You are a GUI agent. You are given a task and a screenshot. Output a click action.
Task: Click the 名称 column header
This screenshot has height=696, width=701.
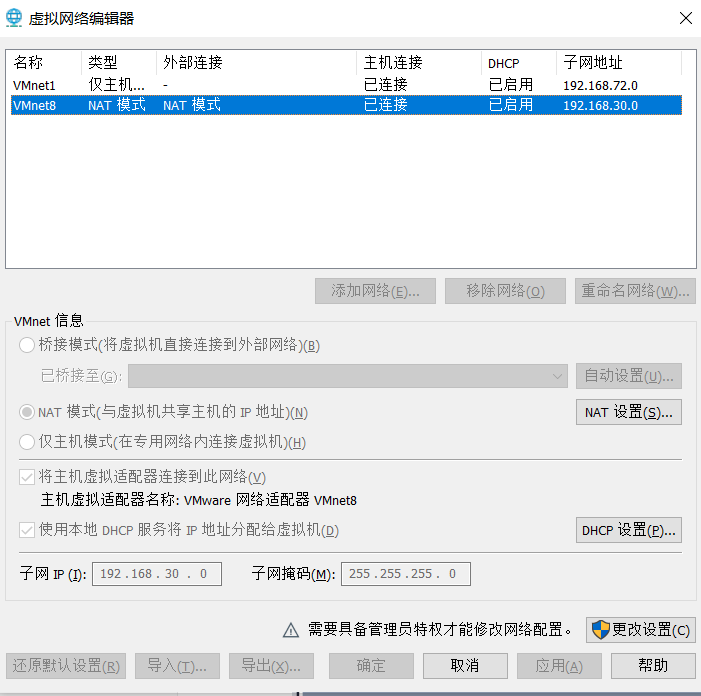[44, 62]
